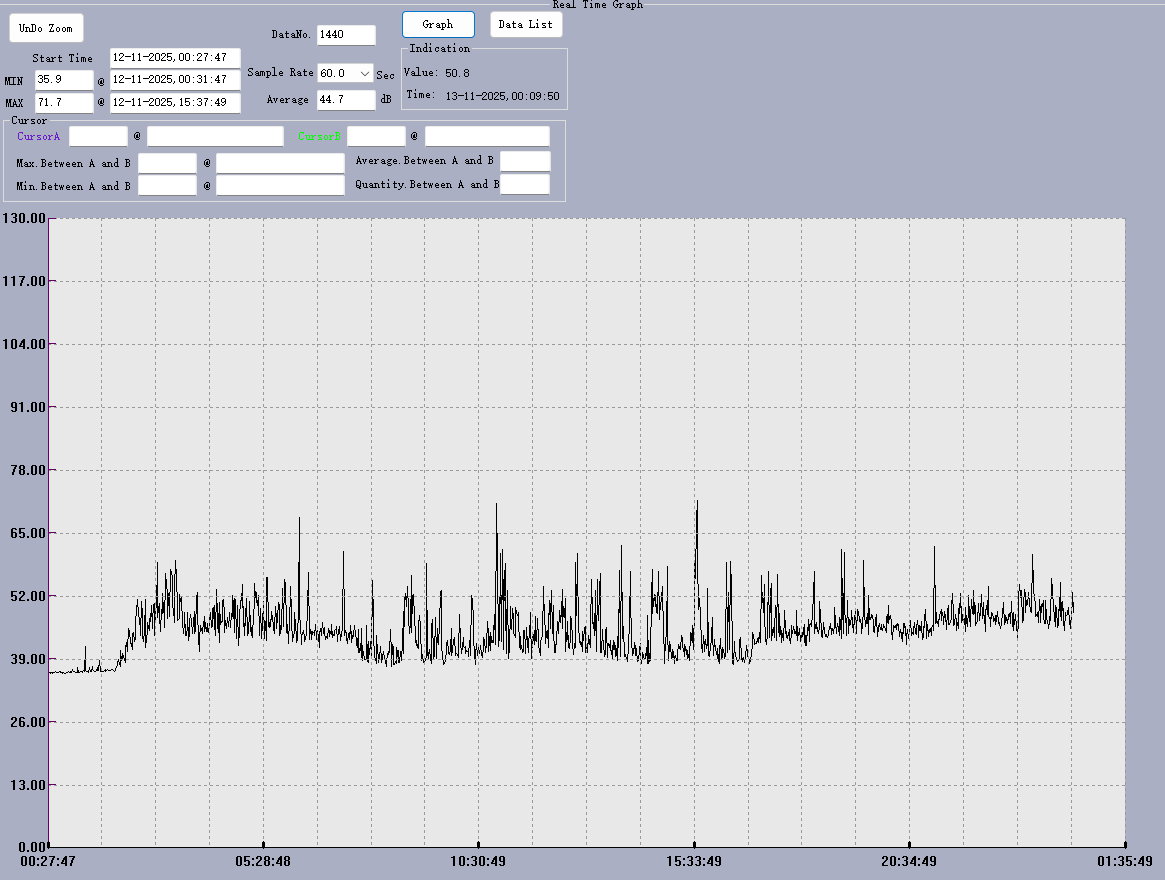This screenshot has width=1165, height=880.
Task: Click the tallest peak near 15:33:49
Action: (697, 502)
